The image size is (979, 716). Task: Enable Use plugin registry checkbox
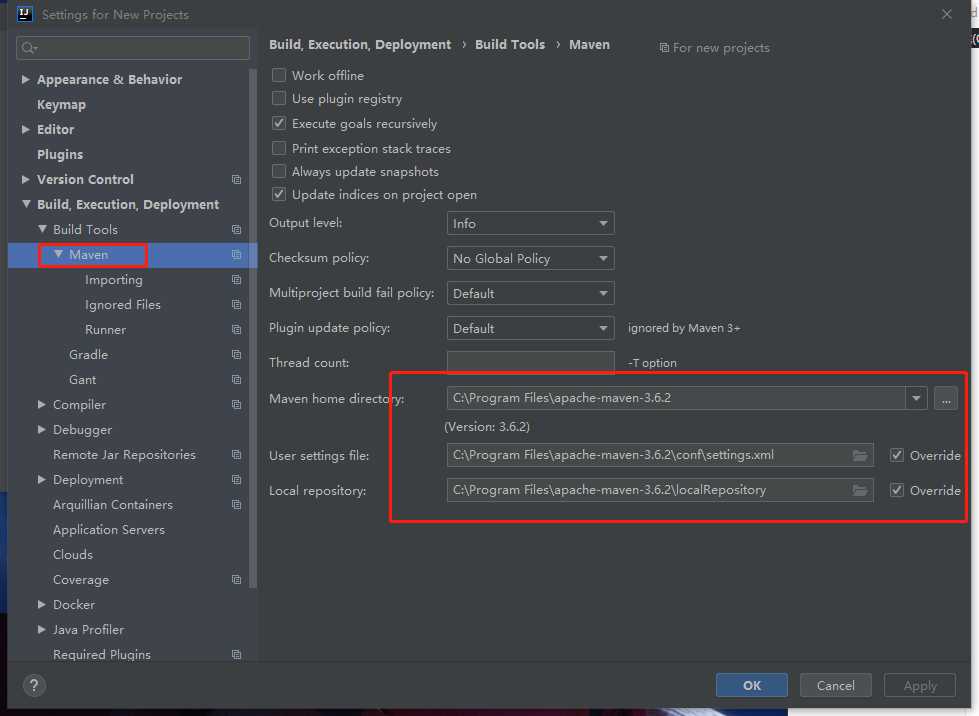(x=279, y=99)
